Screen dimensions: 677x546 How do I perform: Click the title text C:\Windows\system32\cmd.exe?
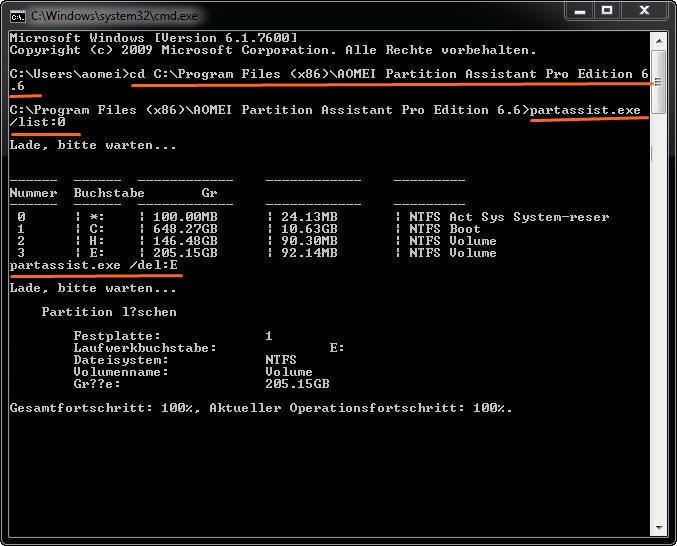[x=114, y=16]
